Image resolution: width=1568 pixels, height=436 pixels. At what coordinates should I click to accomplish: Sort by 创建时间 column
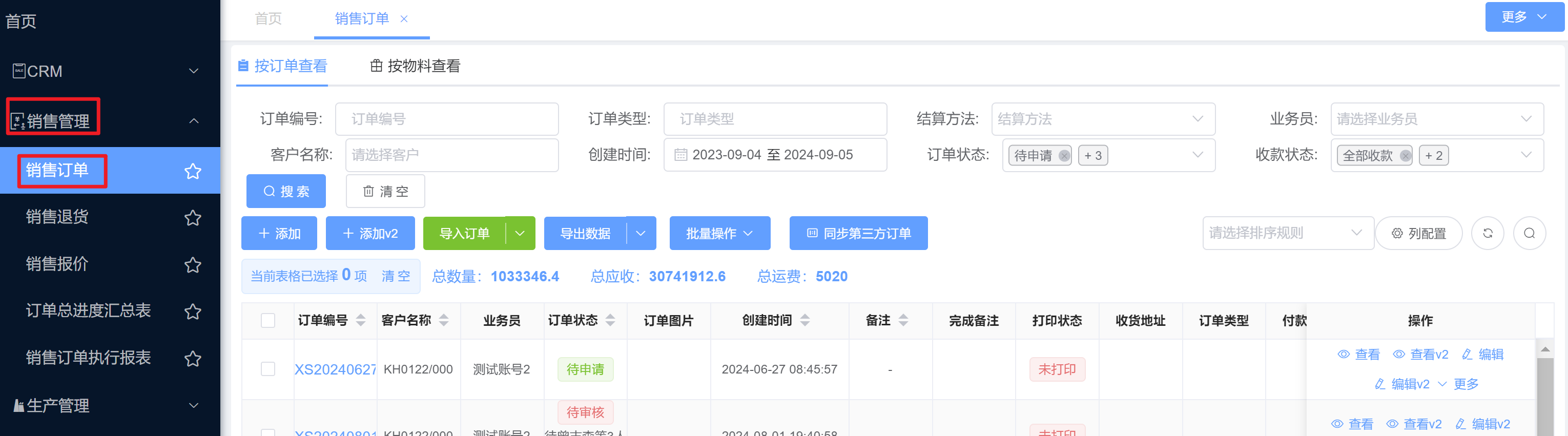click(x=804, y=320)
